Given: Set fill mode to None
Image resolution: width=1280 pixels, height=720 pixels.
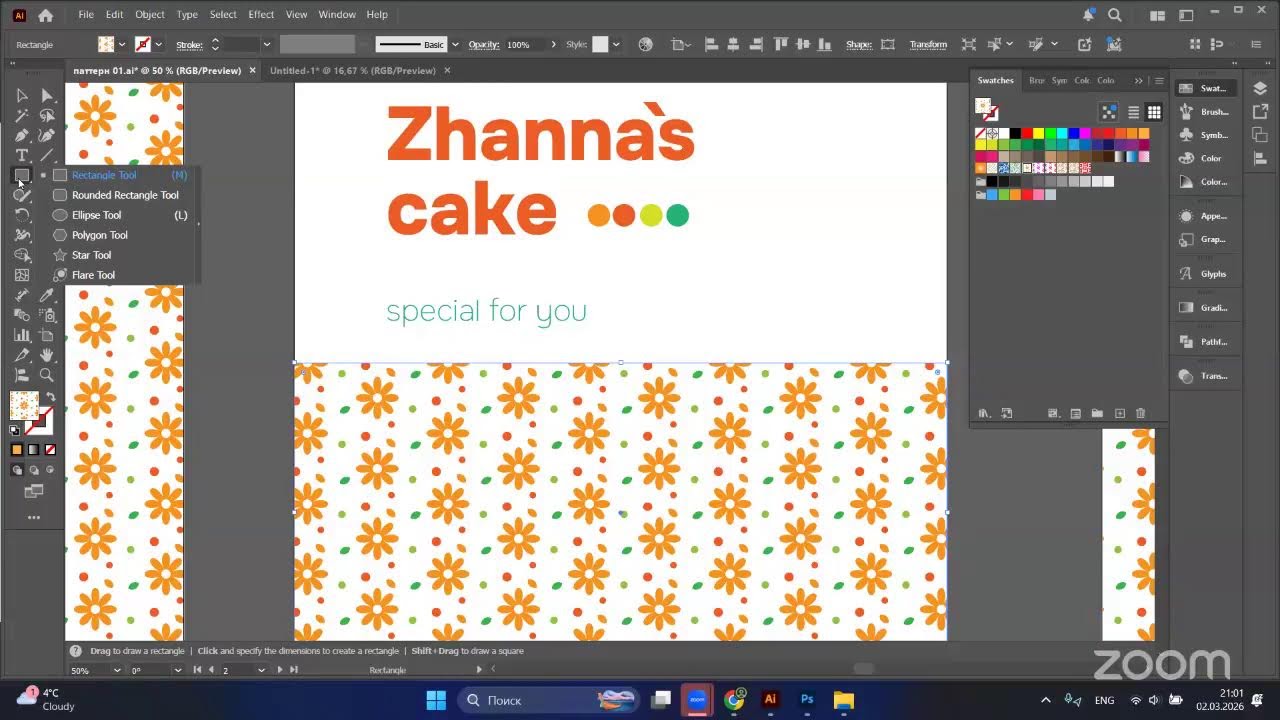Looking at the screenshot, I should coord(50,450).
